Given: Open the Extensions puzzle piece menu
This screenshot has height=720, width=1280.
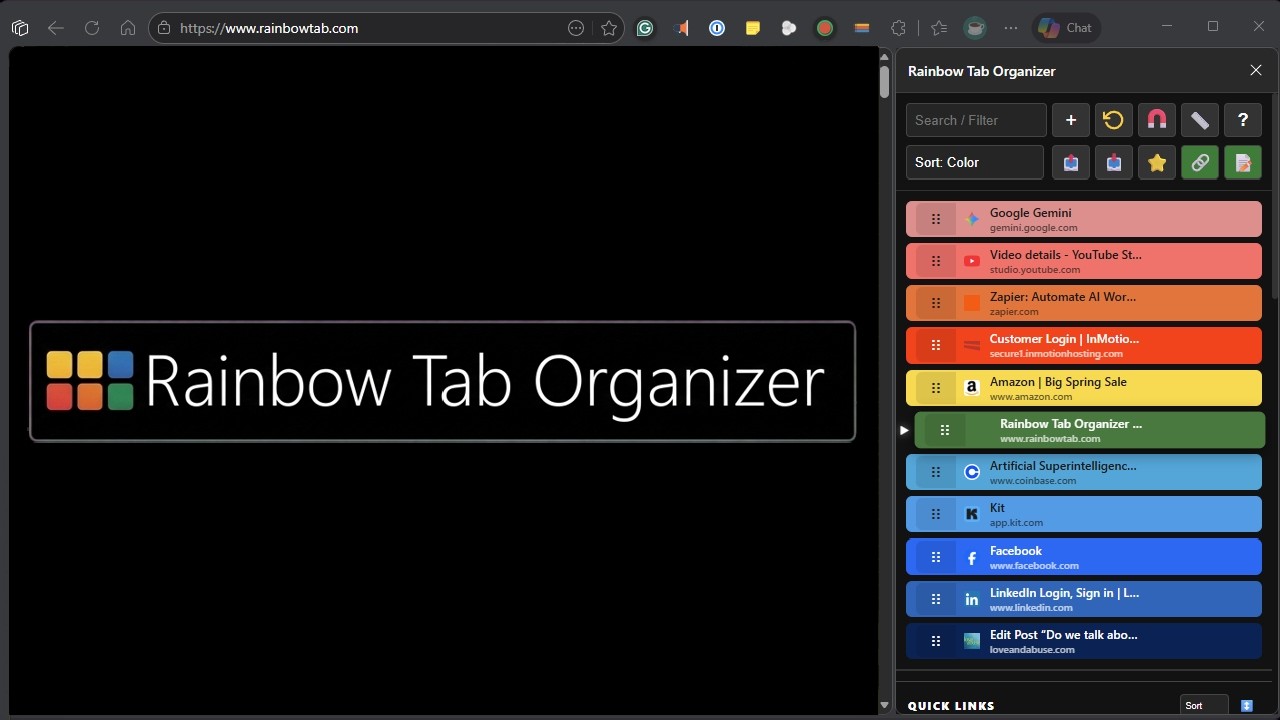Looking at the screenshot, I should point(898,28).
